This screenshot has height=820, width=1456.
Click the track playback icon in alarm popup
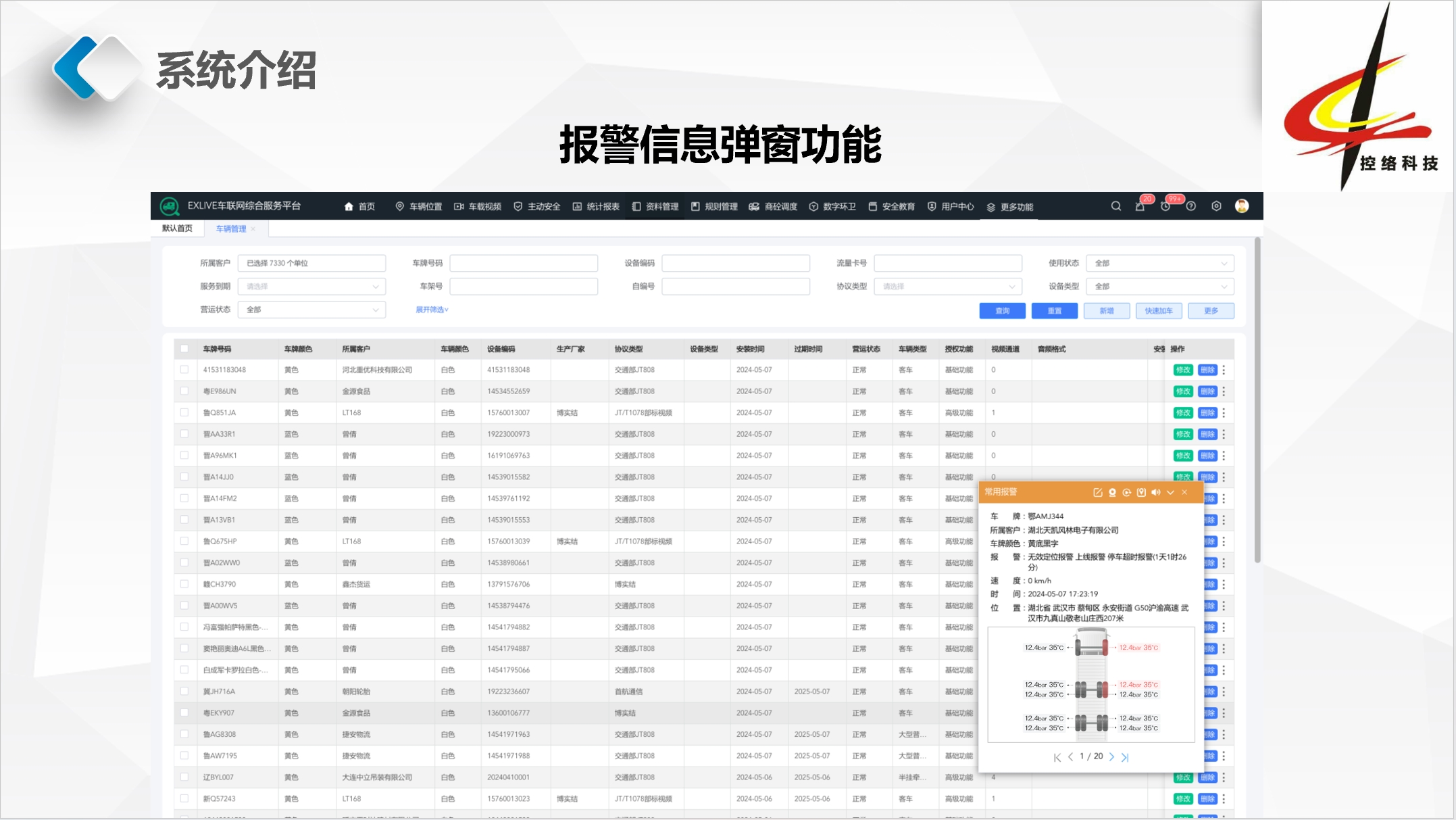coord(1126,493)
